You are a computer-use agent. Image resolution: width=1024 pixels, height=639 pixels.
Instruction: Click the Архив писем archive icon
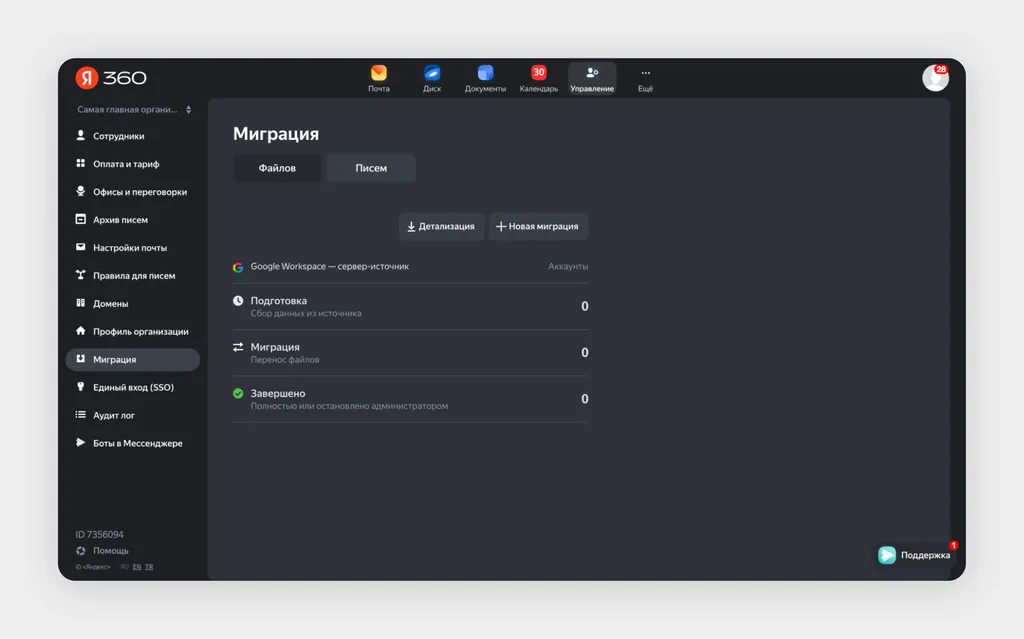click(x=80, y=219)
